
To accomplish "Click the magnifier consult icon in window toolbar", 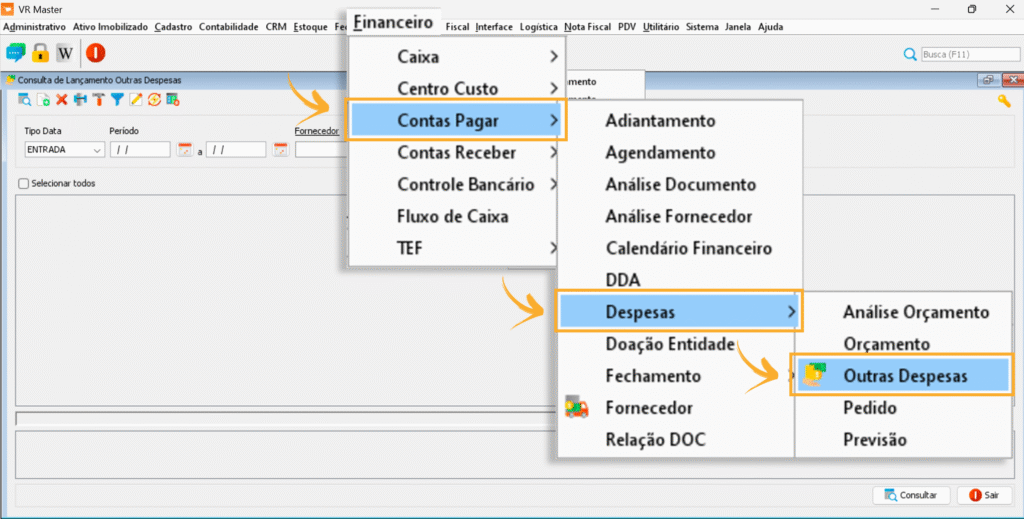I will pyautogui.click(x=25, y=100).
